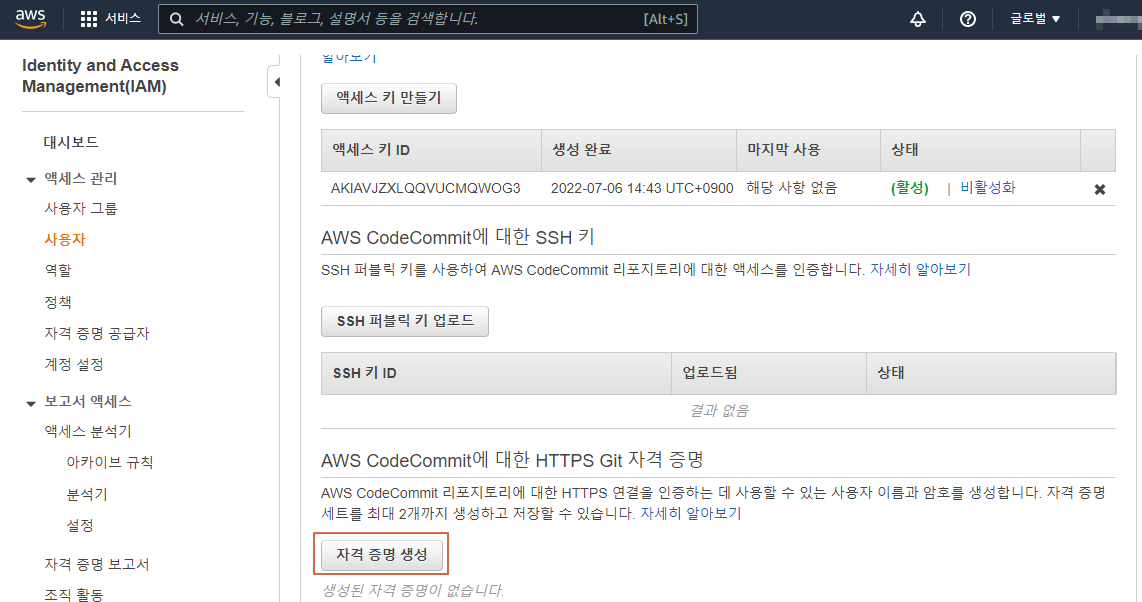Click the 해당 사항 없음 cell
The width and height of the screenshot is (1142, 602).
(x=792, y=188)
